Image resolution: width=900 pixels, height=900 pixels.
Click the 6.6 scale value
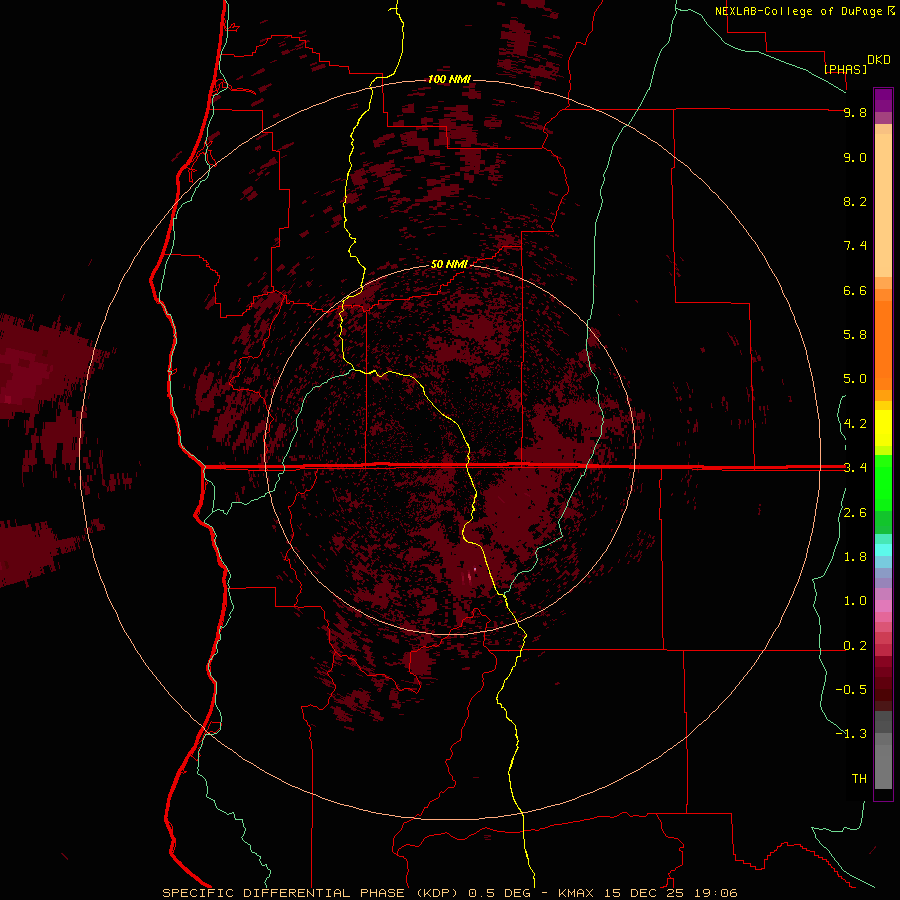point(855,290)
